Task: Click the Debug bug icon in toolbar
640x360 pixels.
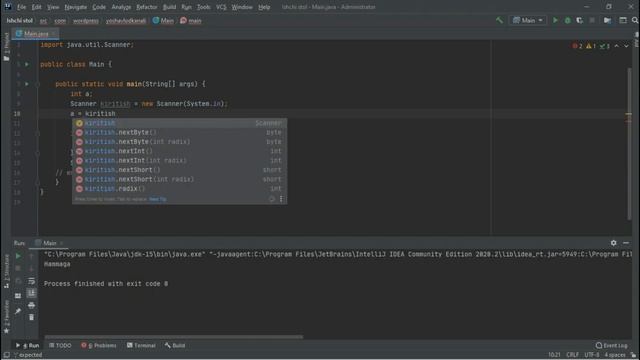Action: click(x=567, y=20)
